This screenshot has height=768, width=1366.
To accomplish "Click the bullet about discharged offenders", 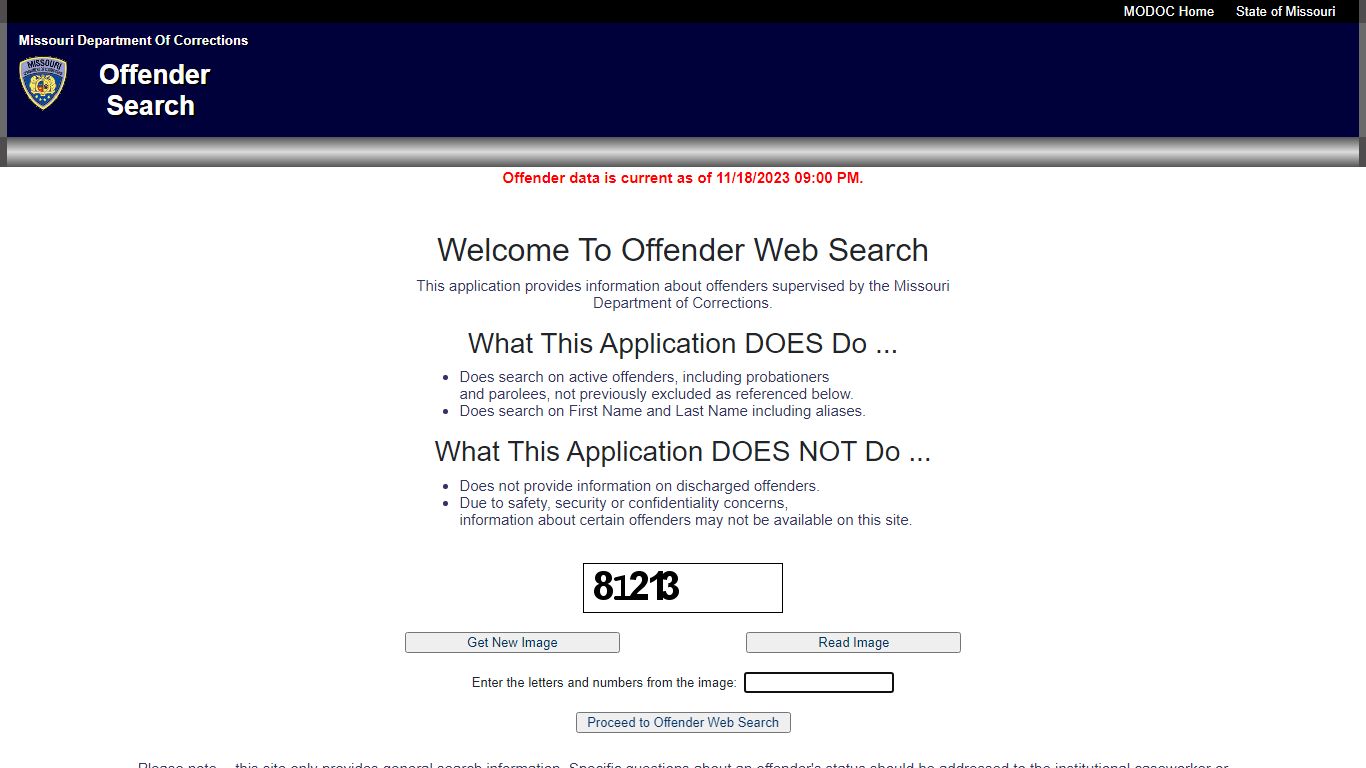I will tap(639, 486).
